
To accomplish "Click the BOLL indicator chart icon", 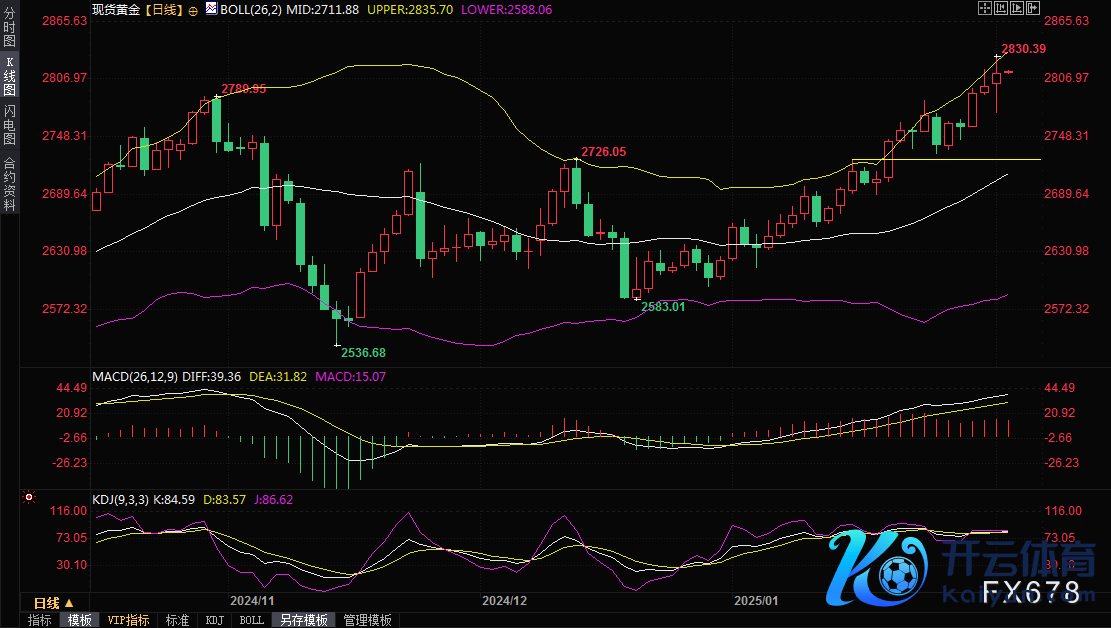I will coord(211,9).
